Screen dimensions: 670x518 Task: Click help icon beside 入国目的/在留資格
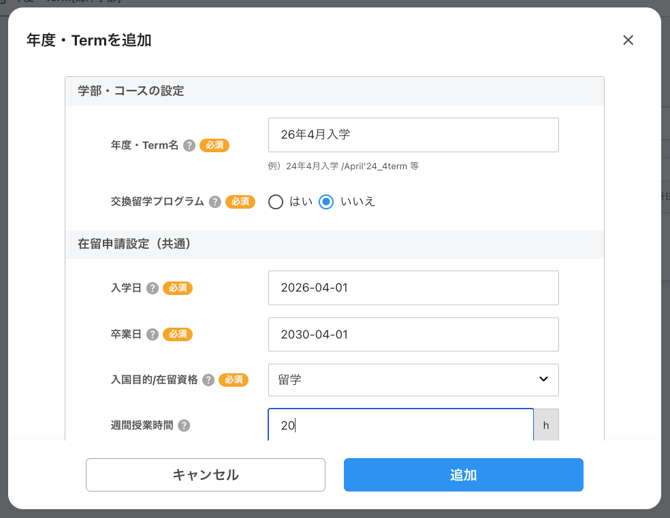click(208, 380)
